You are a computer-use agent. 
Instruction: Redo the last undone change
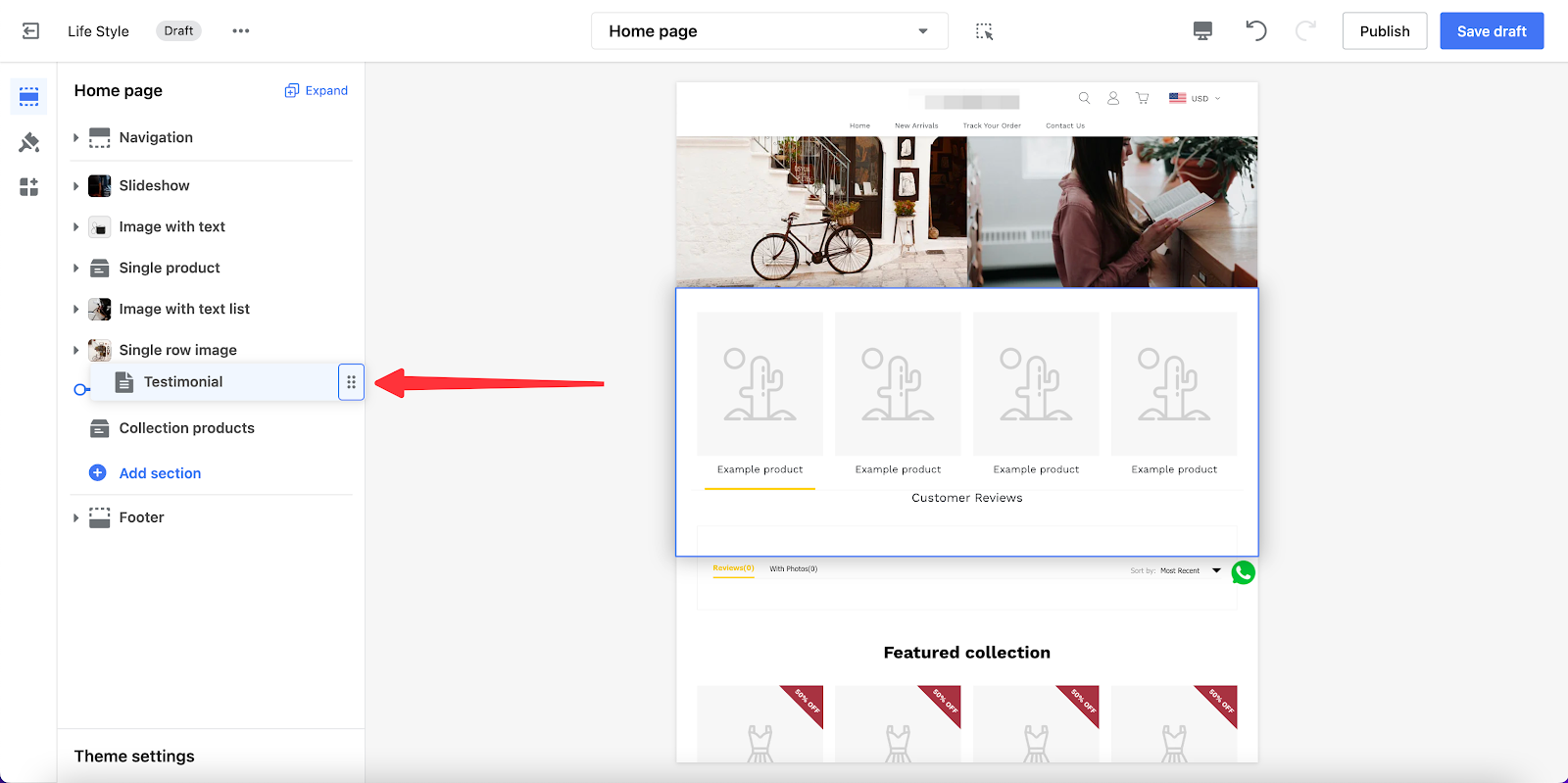click(1305, 31)
